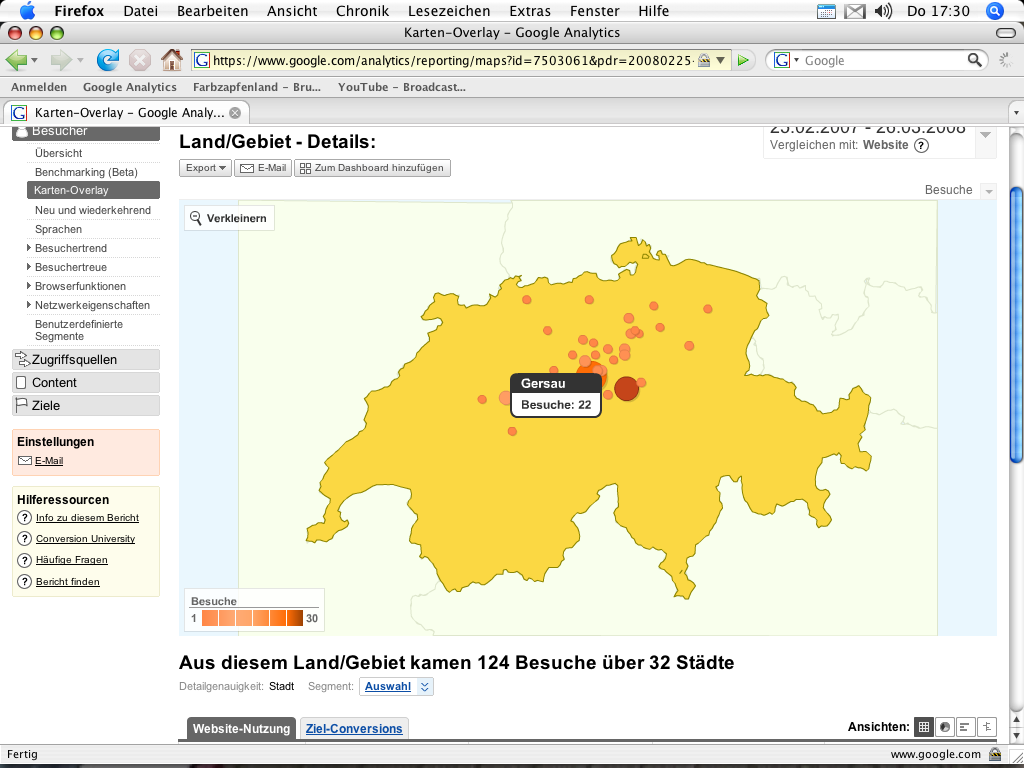Image resolution: width=1024 pixels, height=768 pixels.
Task: Show the table view in Ansichten
Action: pyautogui.click(x=923, y=726)
